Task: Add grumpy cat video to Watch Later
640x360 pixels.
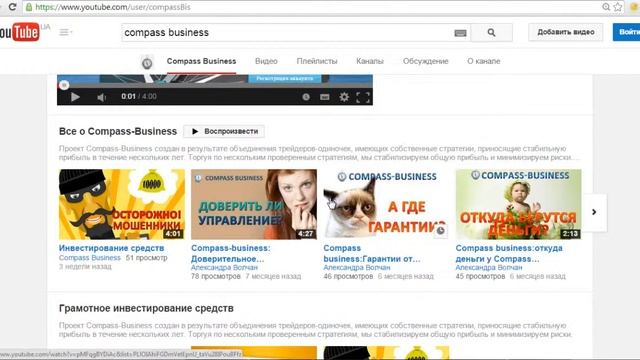Action: [440, 231]
